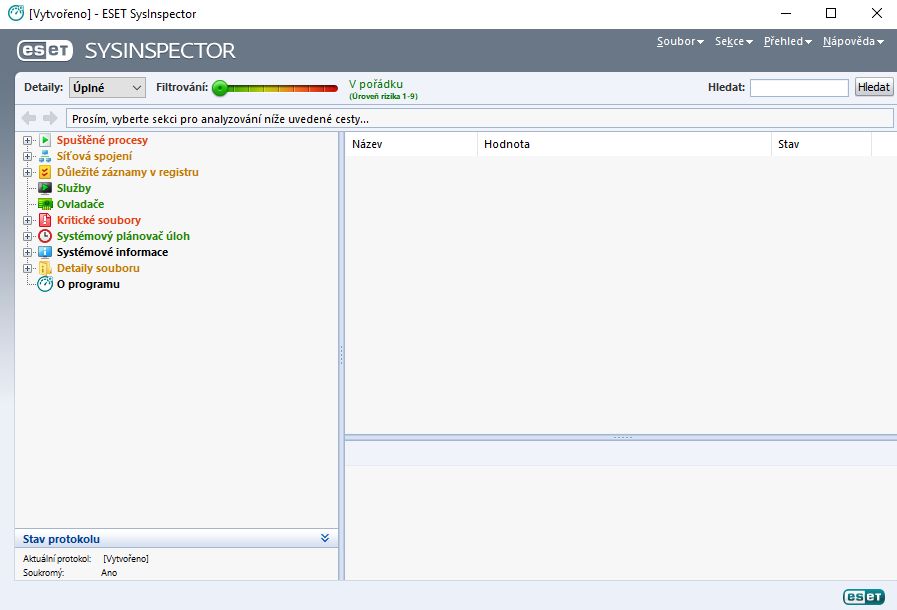Screen dimensions: 897x610
Task: Click the Soukromý value Ano
Action: (109, 573)
